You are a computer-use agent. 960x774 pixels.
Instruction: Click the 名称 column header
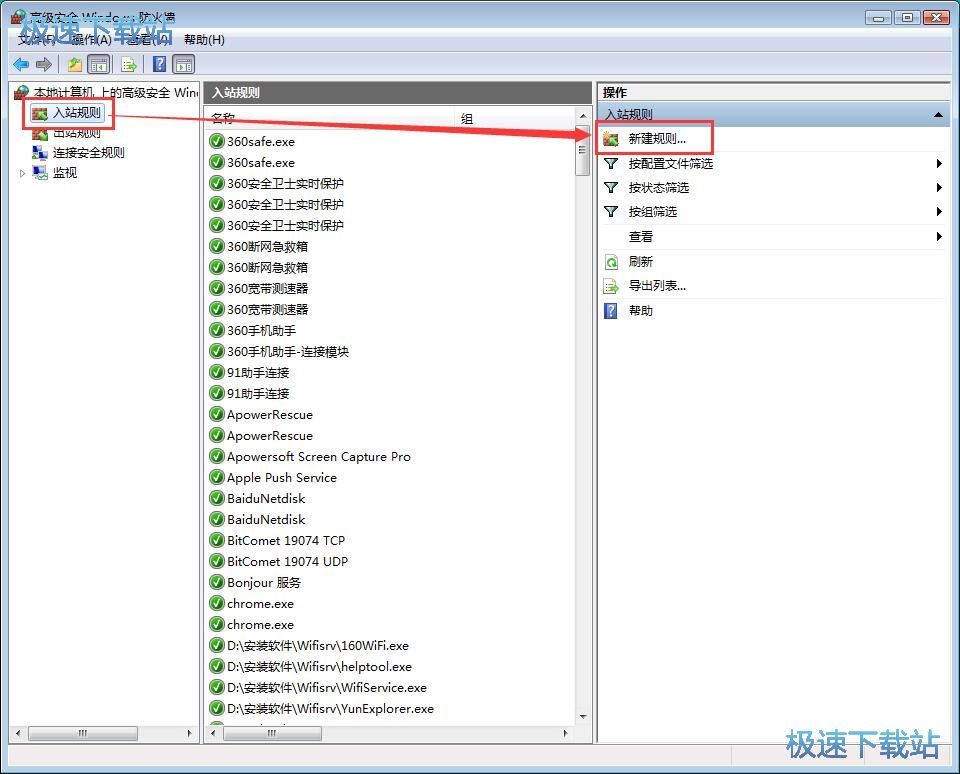pyautogui.click(x=330, y=118)
